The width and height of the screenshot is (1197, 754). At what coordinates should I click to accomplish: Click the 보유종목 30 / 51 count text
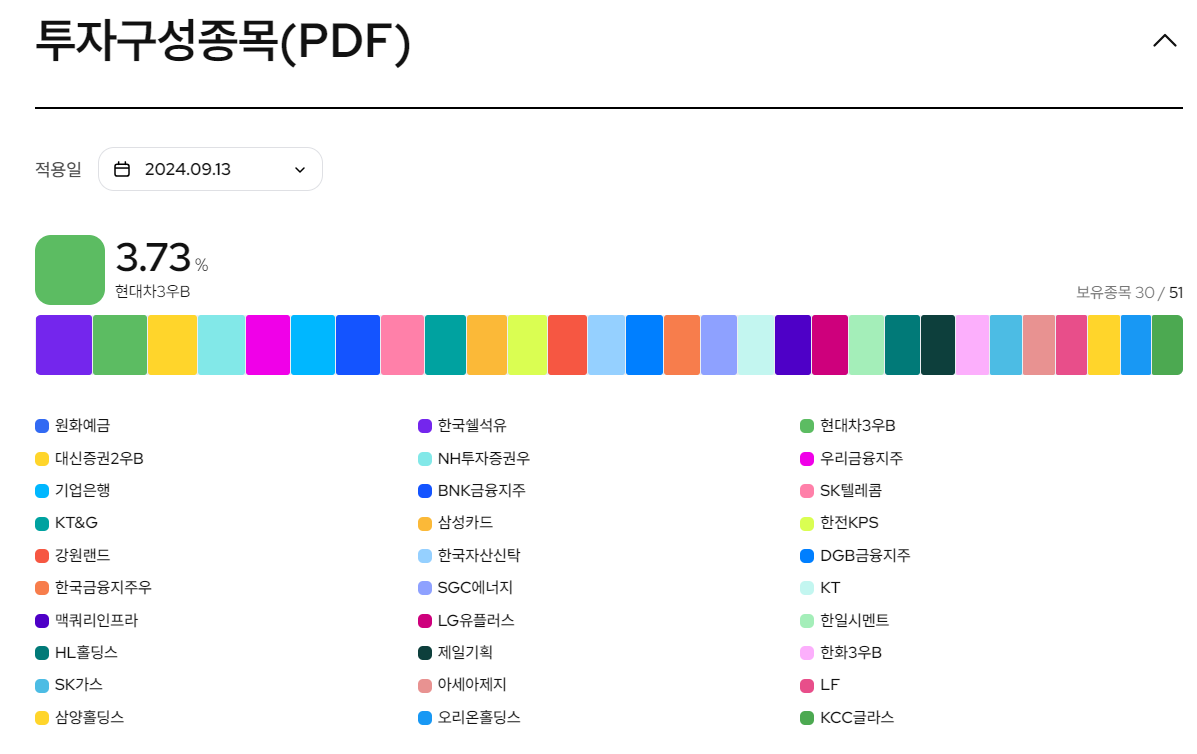[1129, 292]
